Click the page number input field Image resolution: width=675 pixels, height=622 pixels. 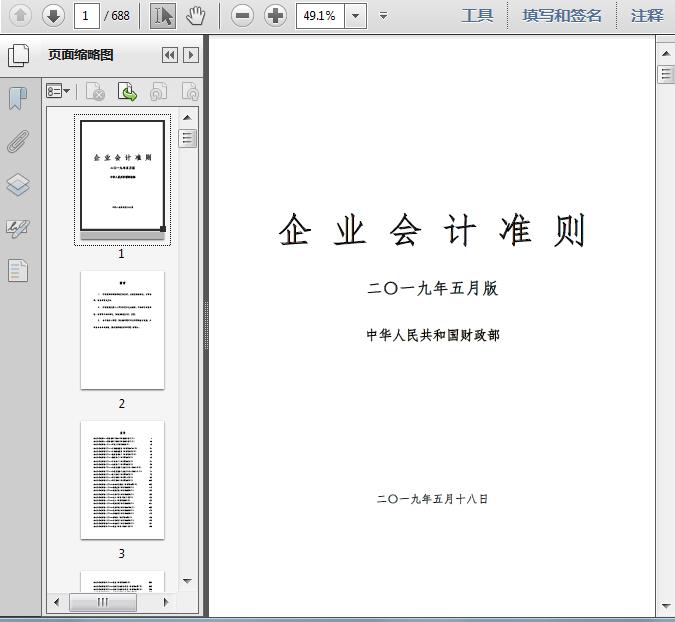(87, 16)
